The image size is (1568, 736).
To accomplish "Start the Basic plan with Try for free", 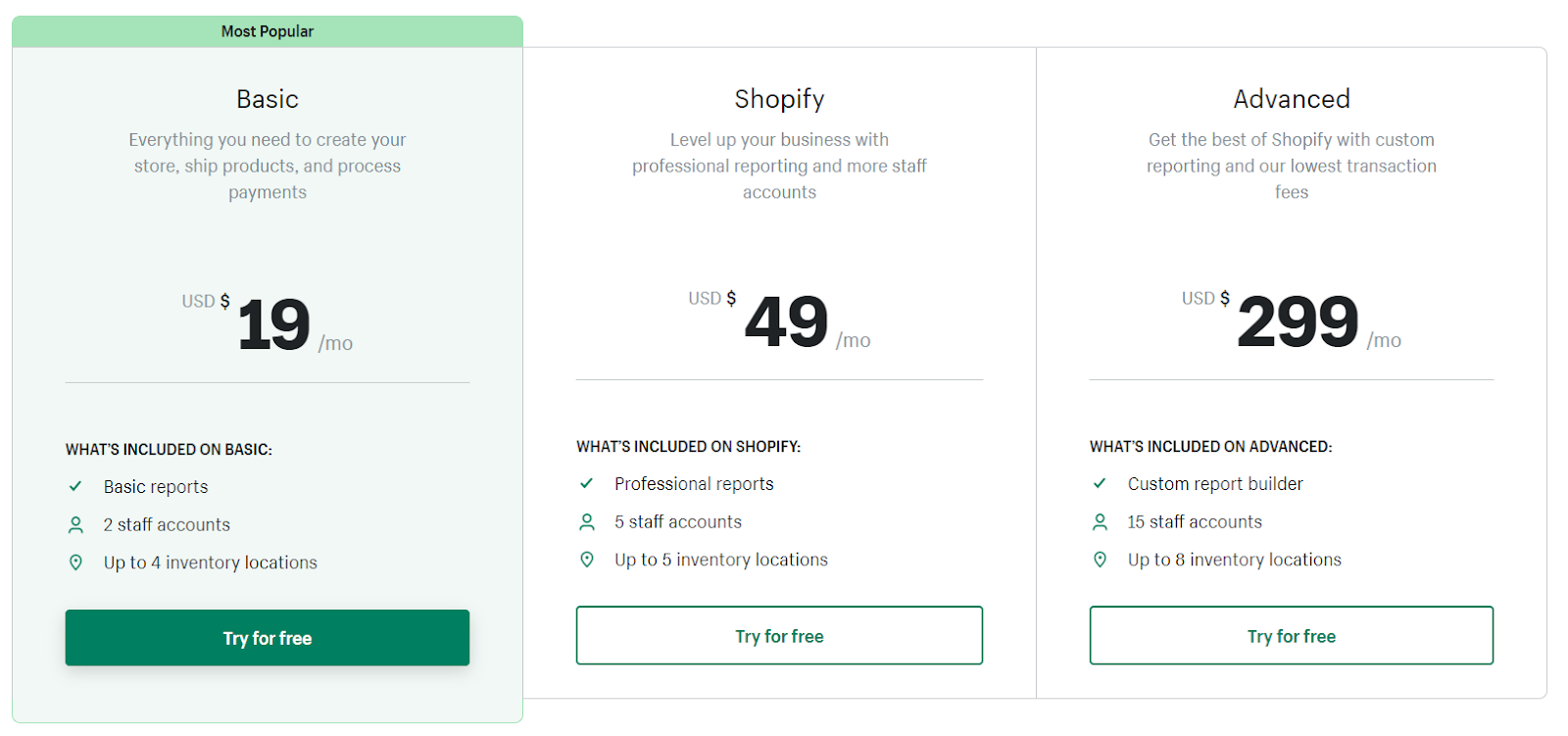I will coord(268,638).
